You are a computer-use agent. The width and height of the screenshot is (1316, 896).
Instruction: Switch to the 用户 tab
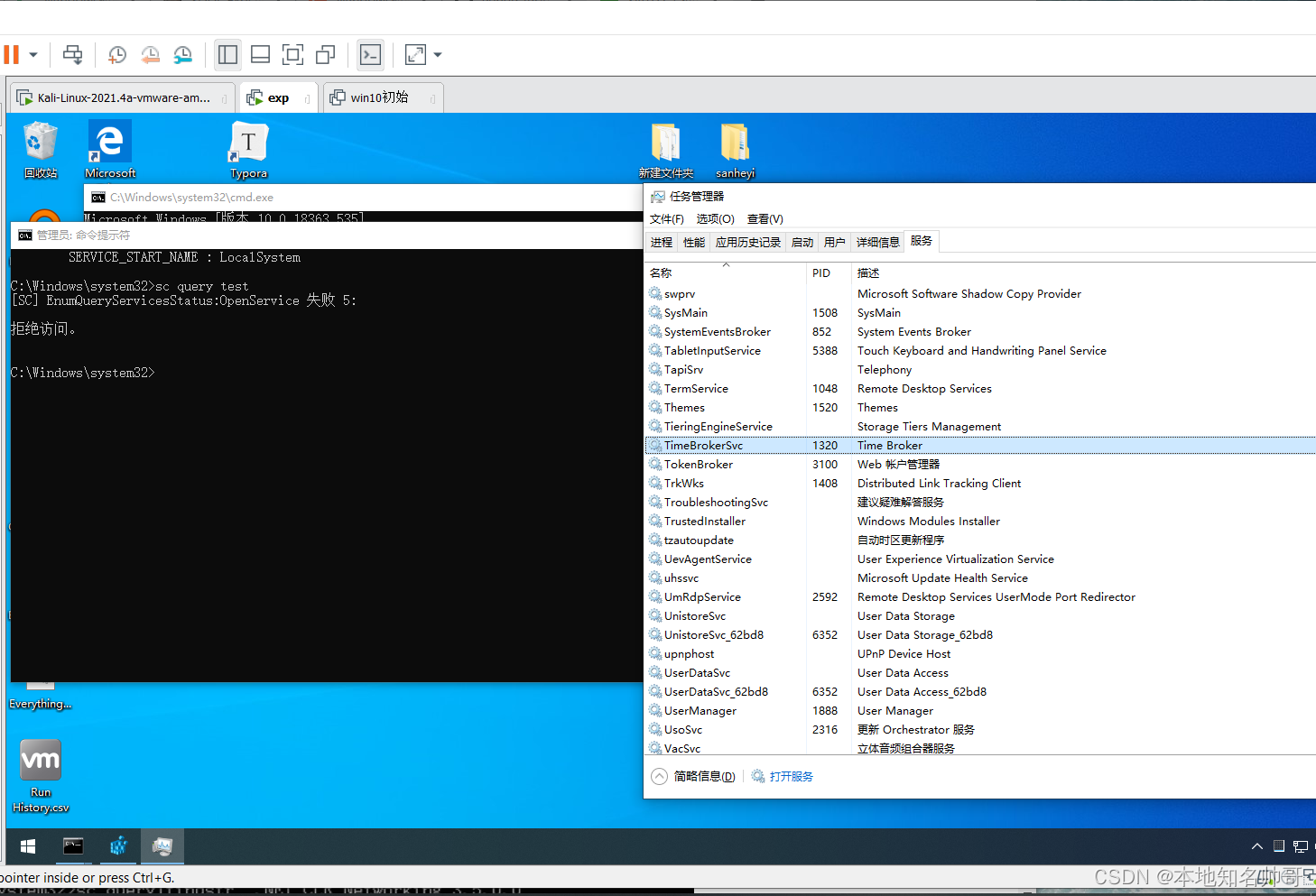(835, 242)
